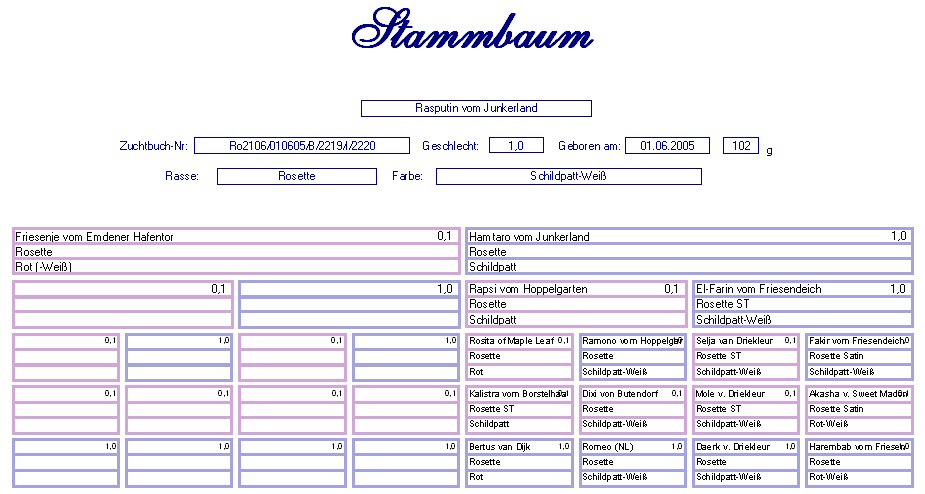925x494 pixels.
Task: Select the Rapsi vom Hoppelgarten field
Action: pos(575,289)
